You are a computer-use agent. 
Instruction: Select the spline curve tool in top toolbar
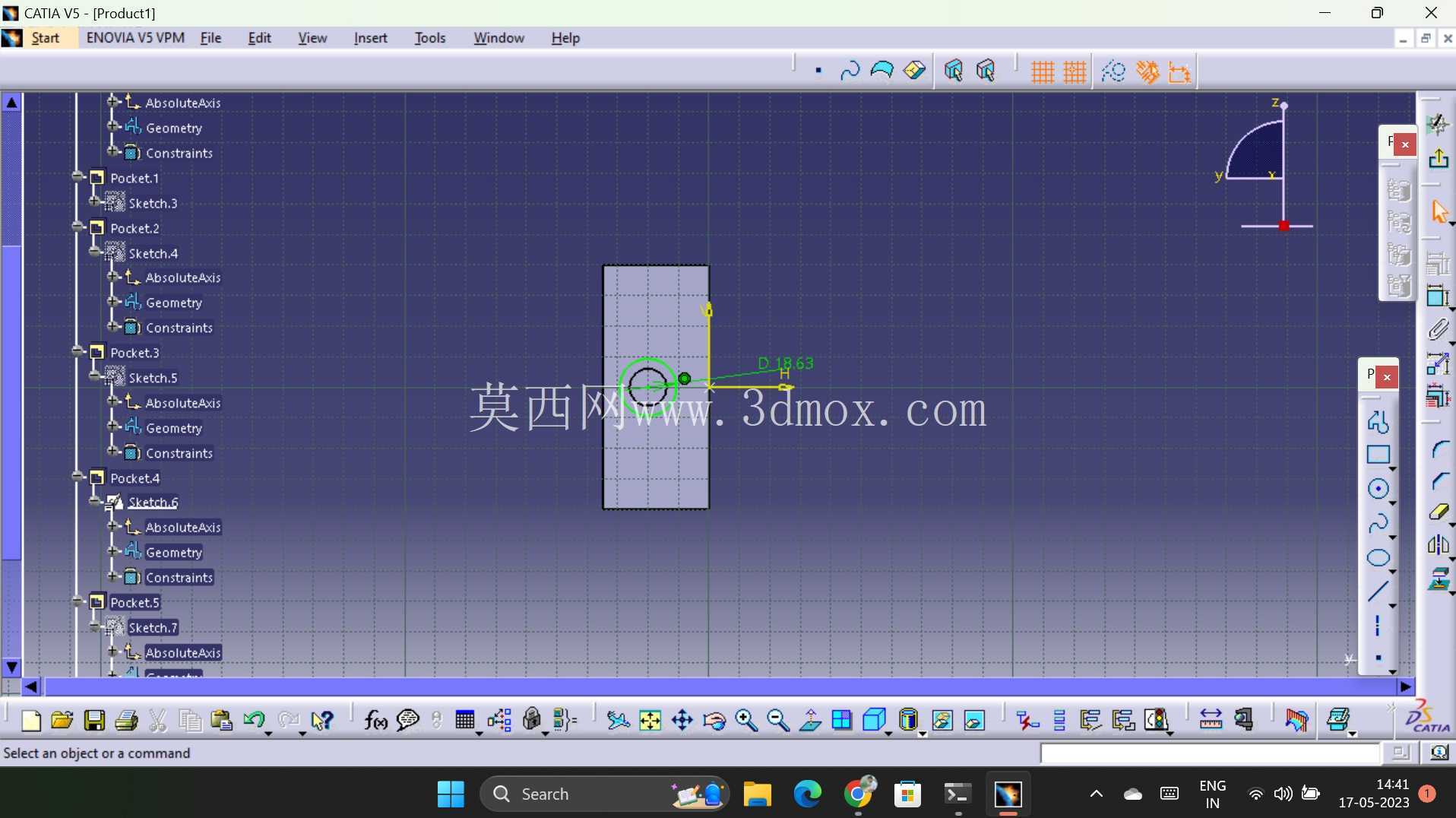pos(850,71)
